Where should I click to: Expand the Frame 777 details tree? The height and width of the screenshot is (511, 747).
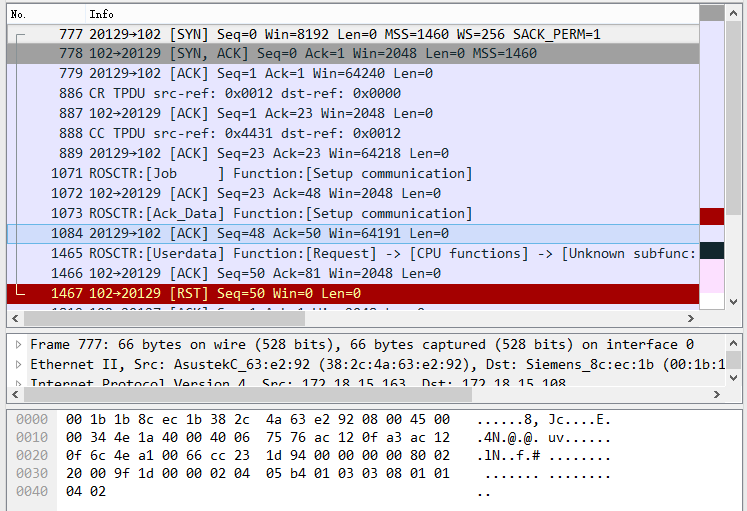click(x=18, y=344)
